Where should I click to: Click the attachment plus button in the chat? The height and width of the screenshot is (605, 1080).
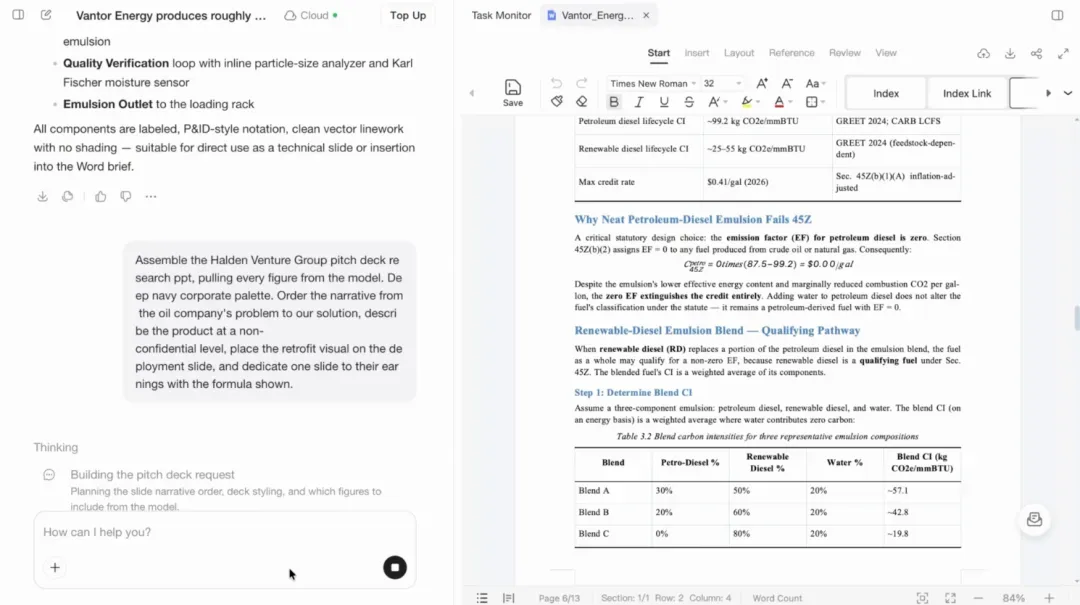coord(55,567)
